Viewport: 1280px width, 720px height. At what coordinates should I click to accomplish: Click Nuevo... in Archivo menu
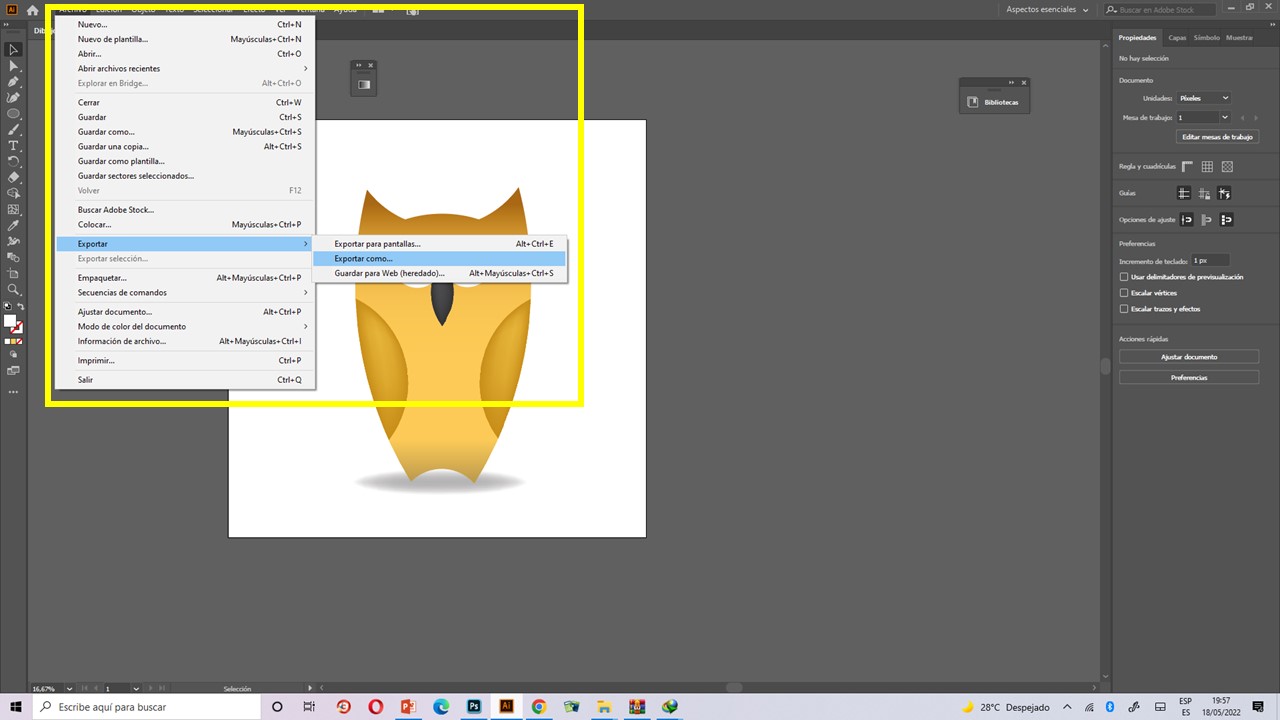pyautogui.click(x=185, y=24)
